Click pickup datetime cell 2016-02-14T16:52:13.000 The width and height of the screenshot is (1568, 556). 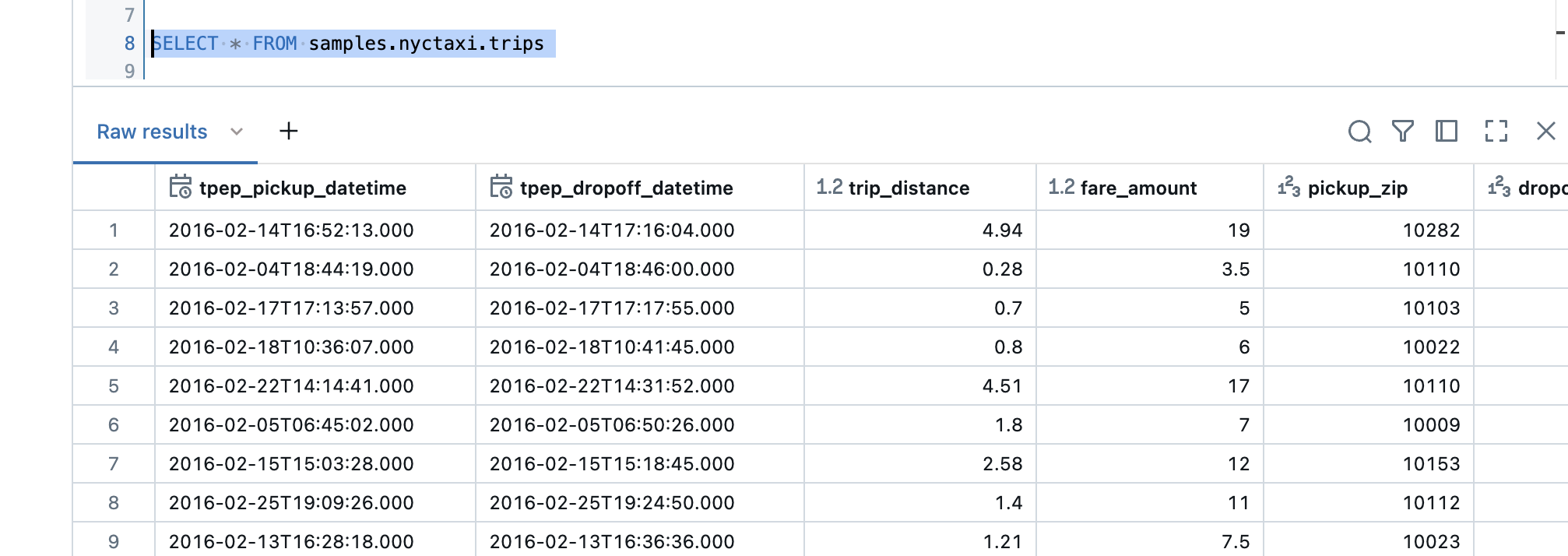[x=291, y=230]
